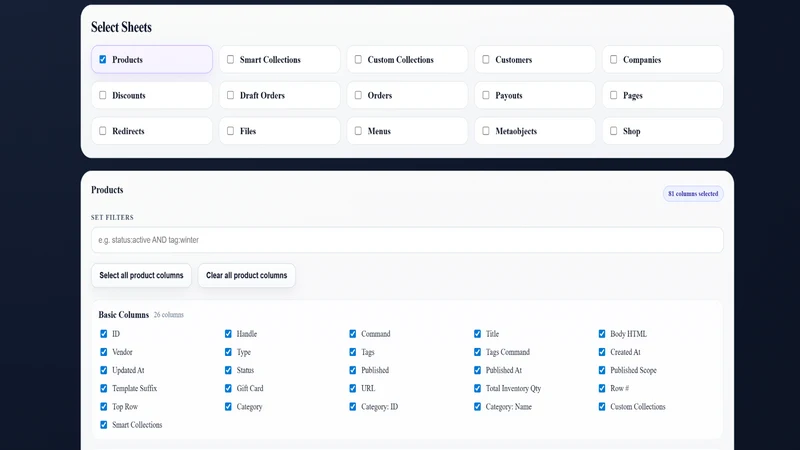
Task: Select the Menus sheet
Action: [x=407, y=131]
